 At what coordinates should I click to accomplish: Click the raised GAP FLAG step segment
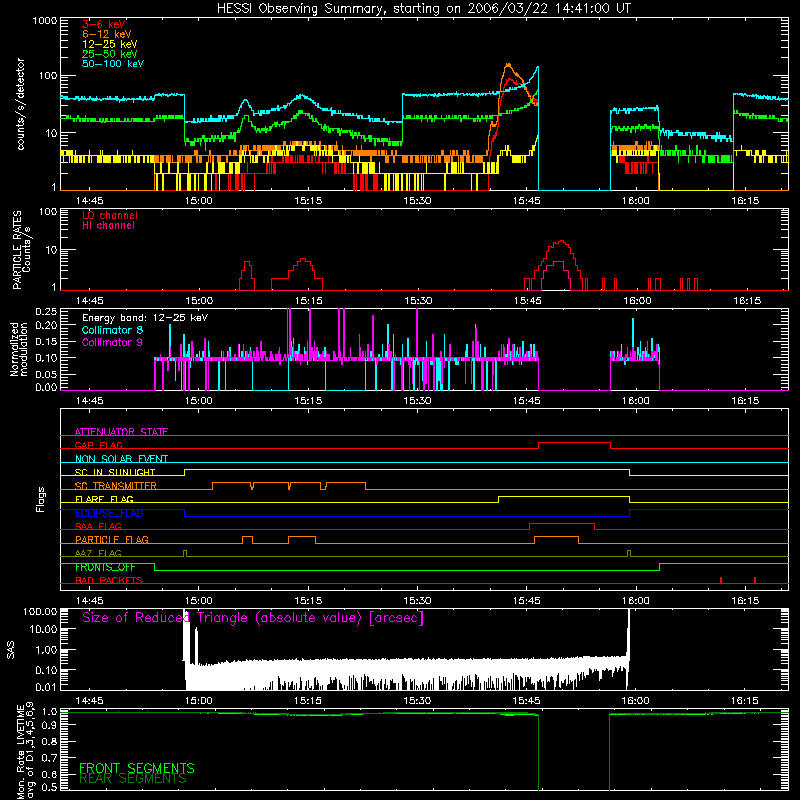(574, 443)
